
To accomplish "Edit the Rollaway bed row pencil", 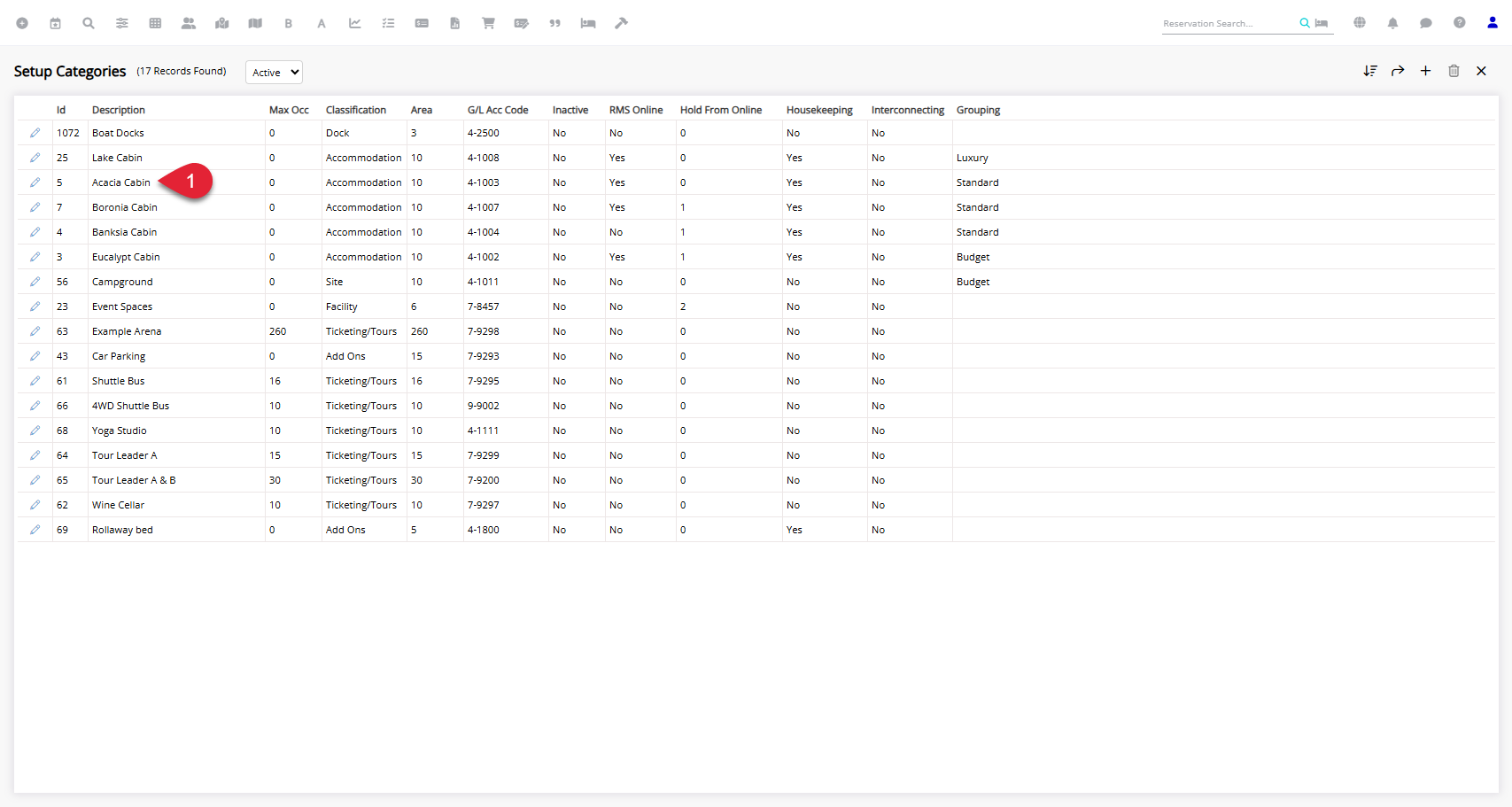I will (35, 530).
